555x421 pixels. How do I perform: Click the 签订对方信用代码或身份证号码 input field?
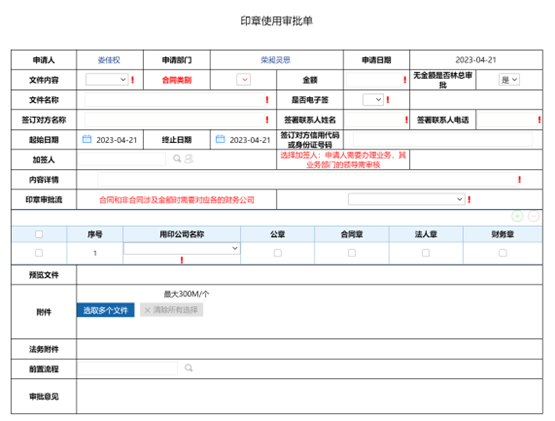pyautogui.click(x=442, y=140)
